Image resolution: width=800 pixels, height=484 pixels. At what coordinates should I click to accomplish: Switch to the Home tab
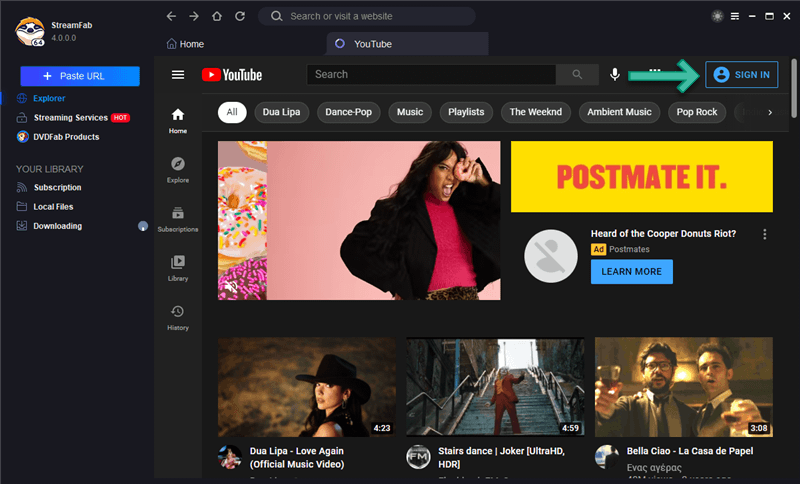[x=185, y=44]
